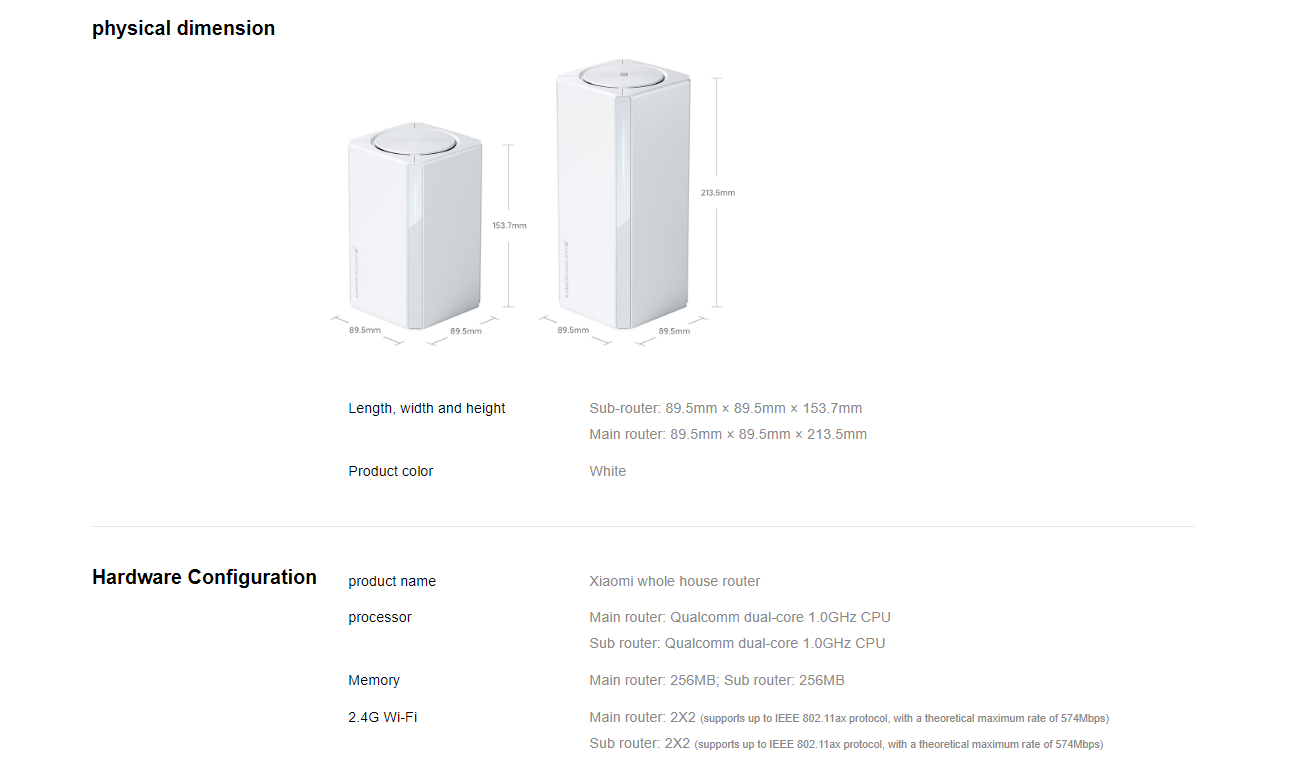Click the 256MB memory value text
Viewport: 1300px width, 761px height.
pos(717,680)
